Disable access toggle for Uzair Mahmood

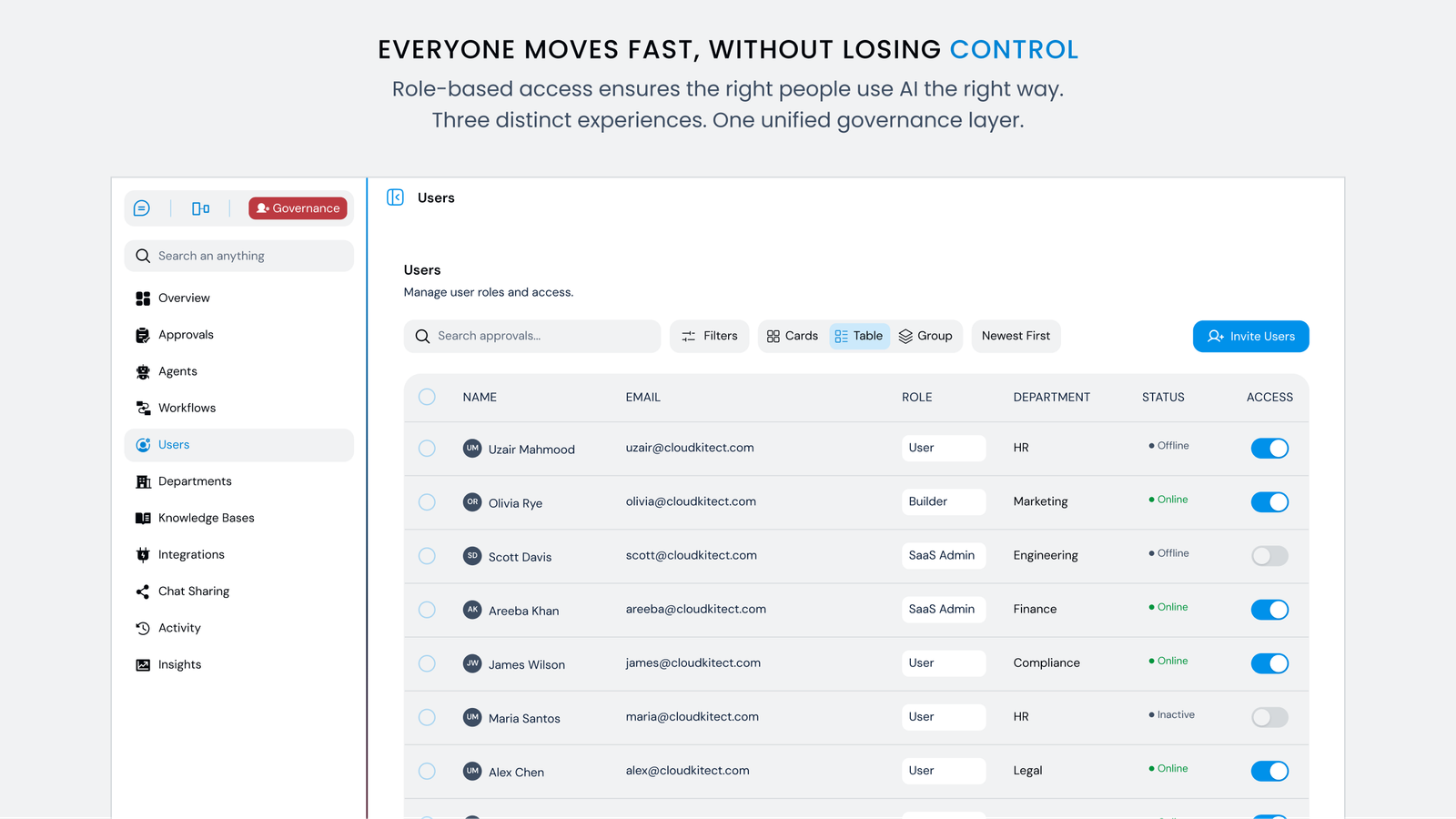(x=1269, y=448)
